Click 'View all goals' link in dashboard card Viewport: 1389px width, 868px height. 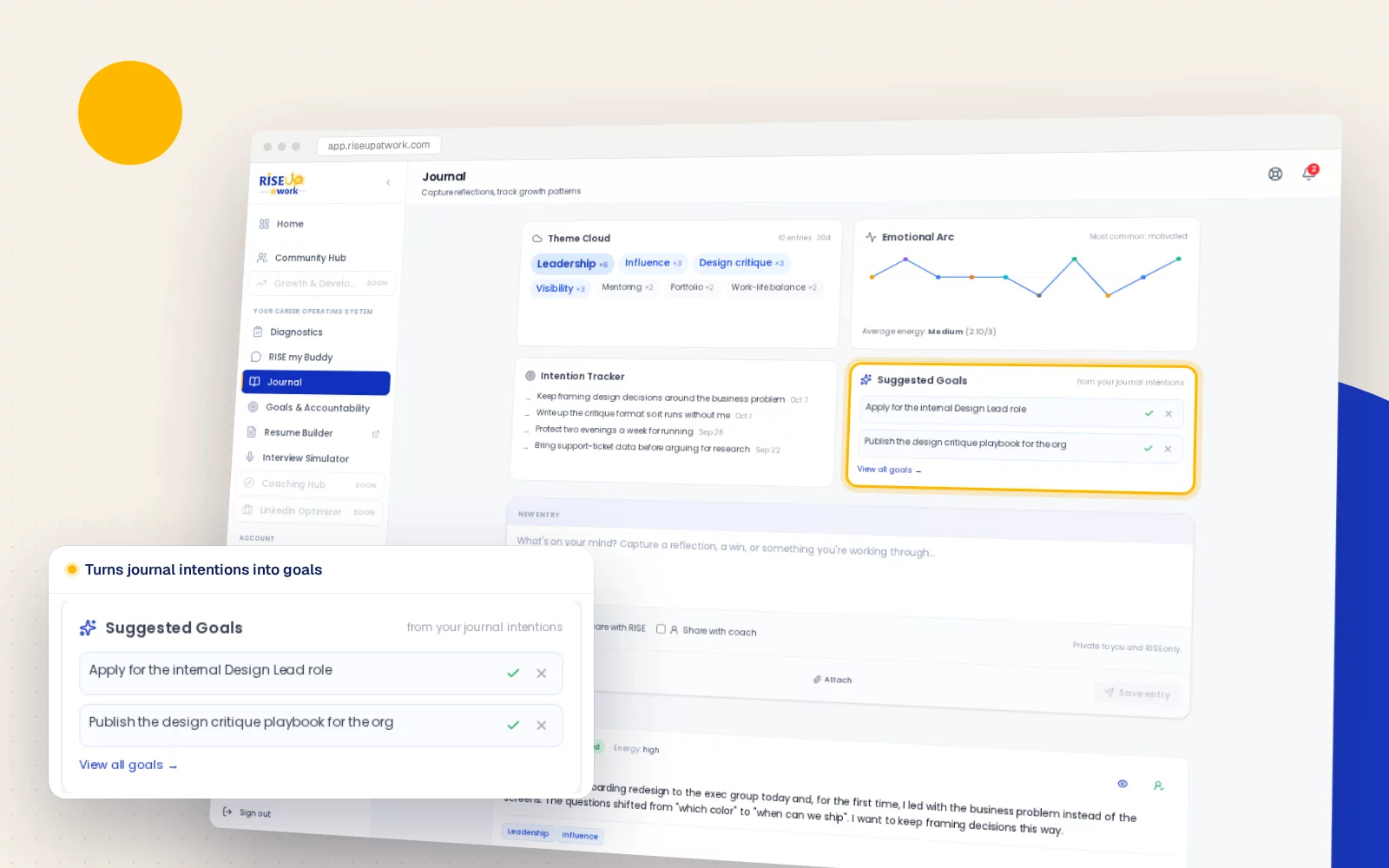tap(889, 470)
